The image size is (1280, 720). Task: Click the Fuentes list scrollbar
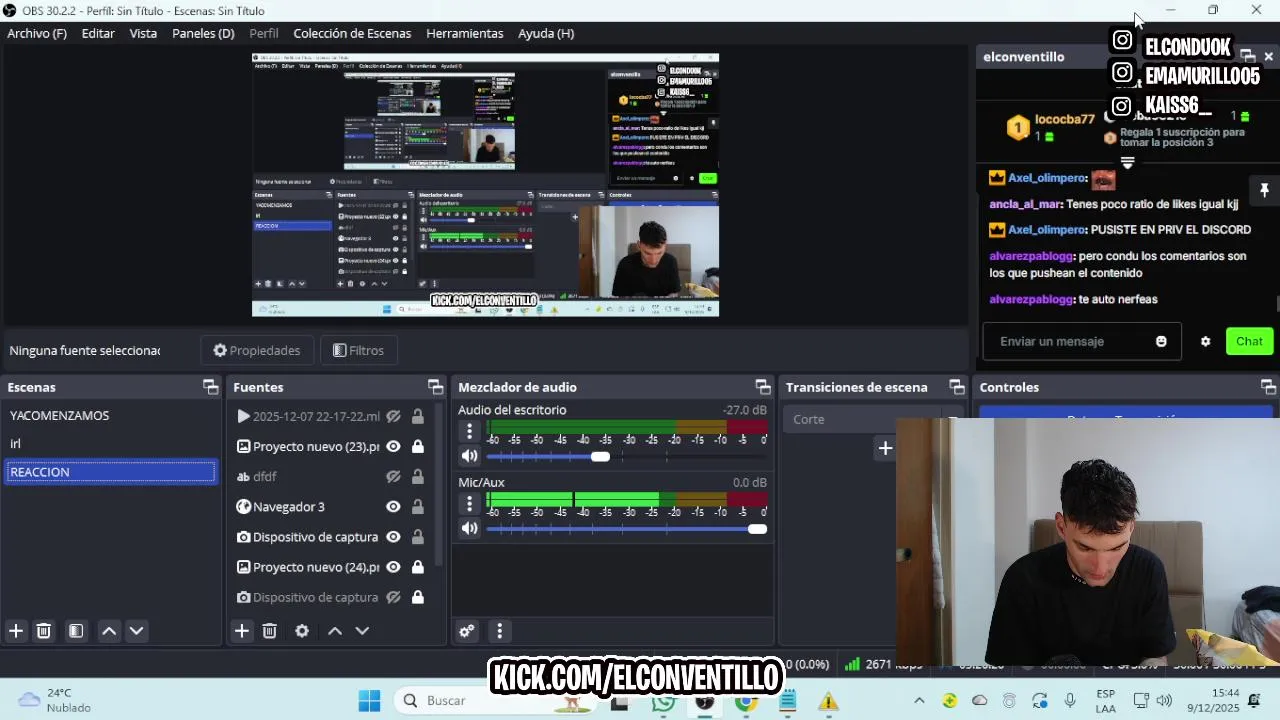(439, 485)
